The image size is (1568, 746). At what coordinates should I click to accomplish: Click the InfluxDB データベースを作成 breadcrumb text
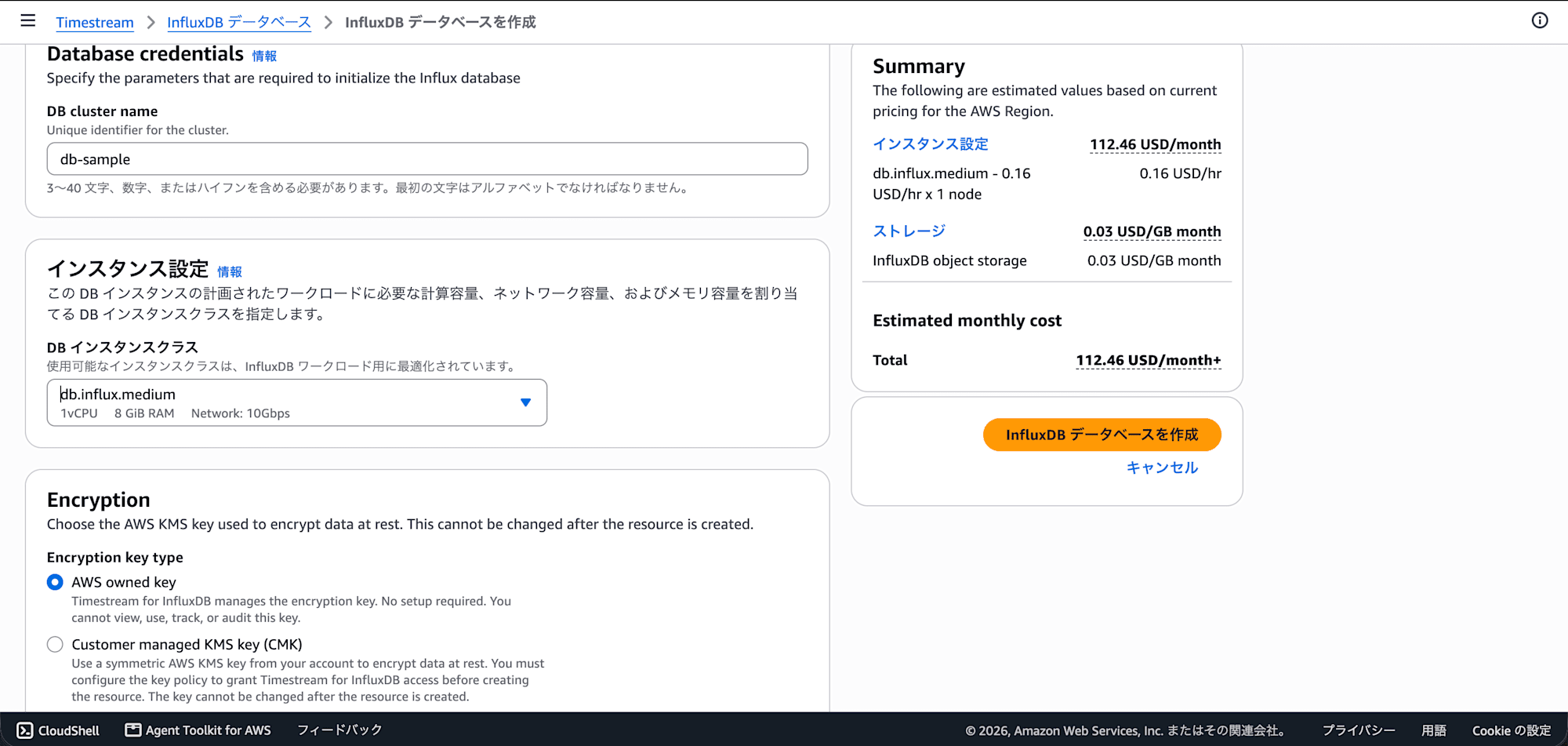(x=440, y=22)
